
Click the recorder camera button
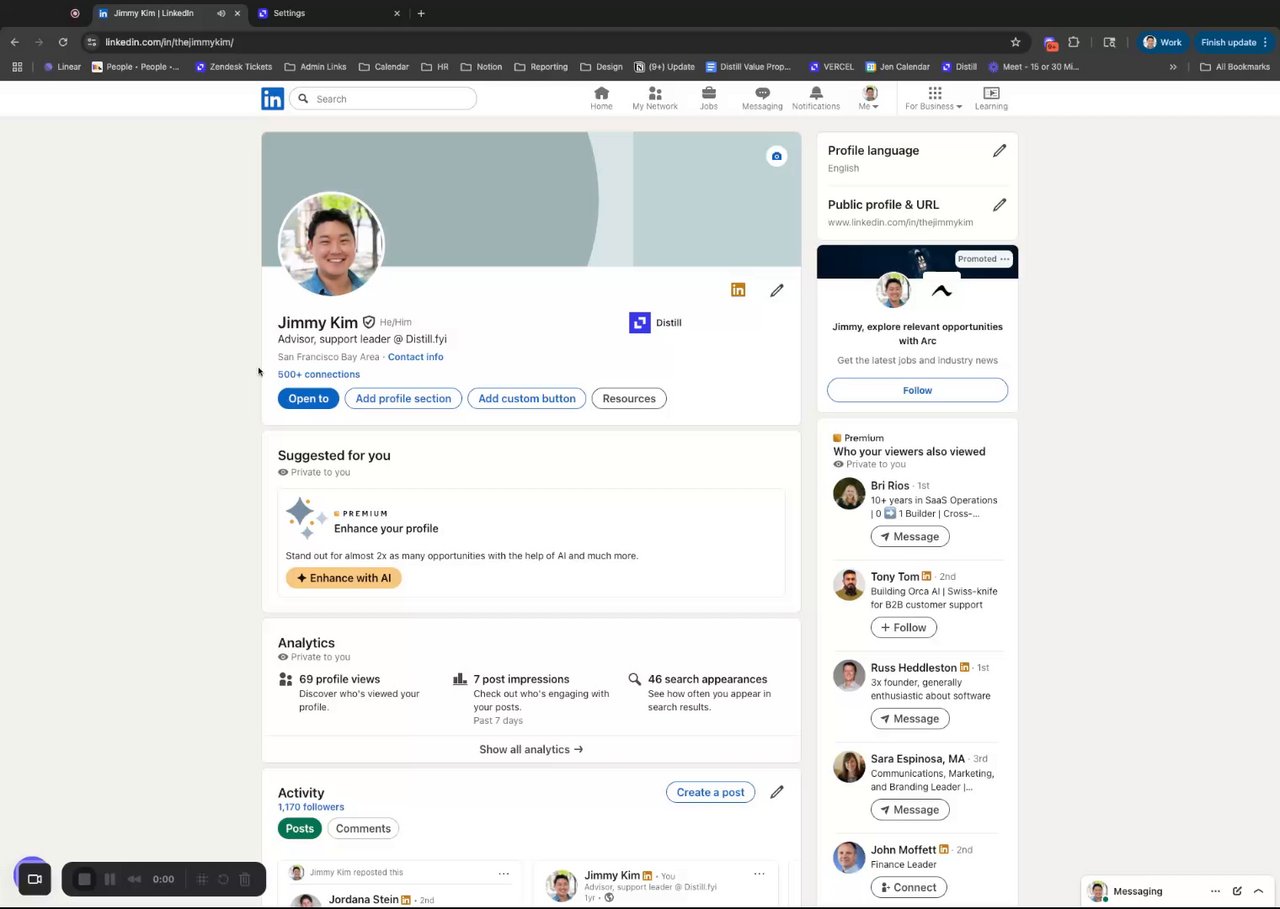(x=34, y=879)
